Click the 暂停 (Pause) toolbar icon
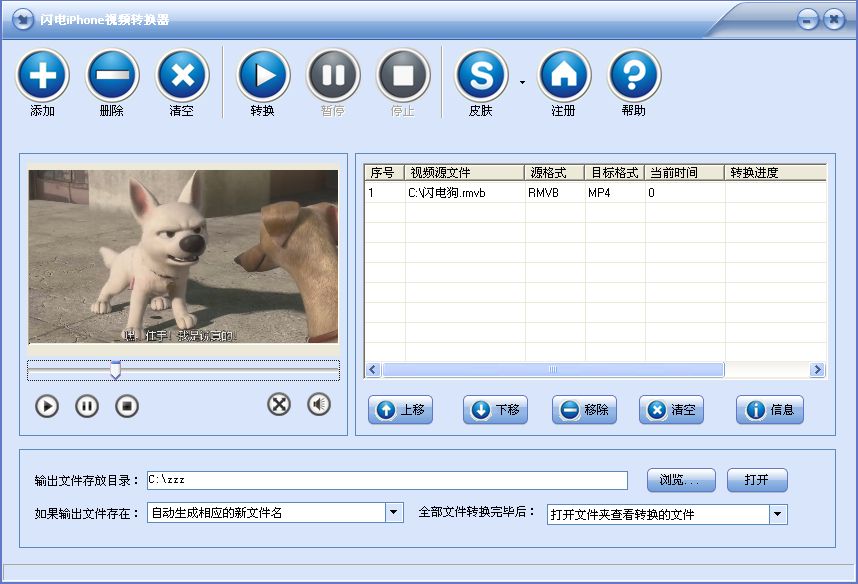This screenshot has width=858, height=584. (x=333, y=76)
